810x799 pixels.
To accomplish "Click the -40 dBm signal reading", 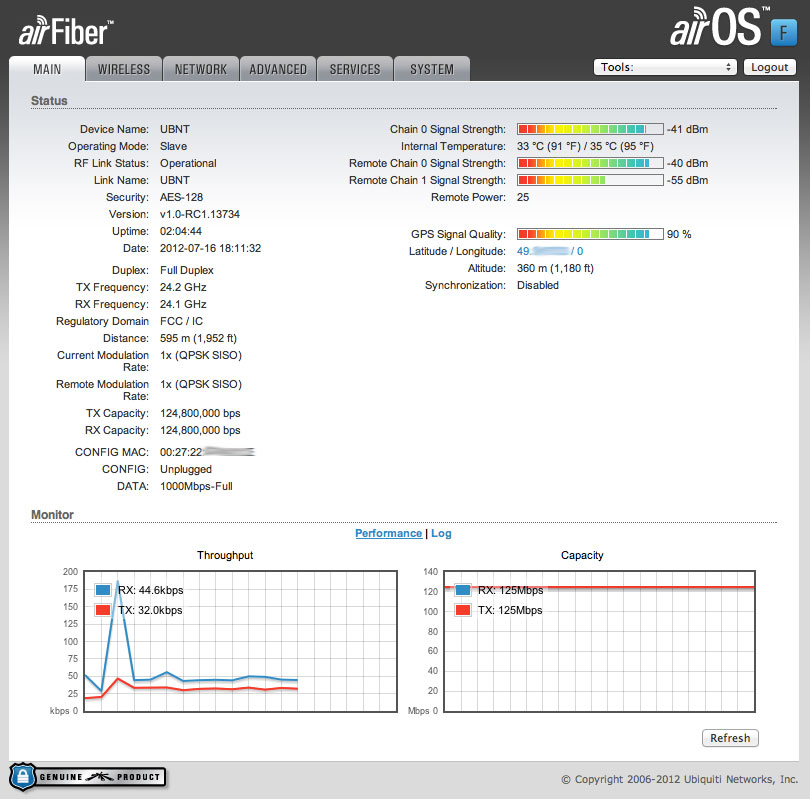I will tap(688, 163).
